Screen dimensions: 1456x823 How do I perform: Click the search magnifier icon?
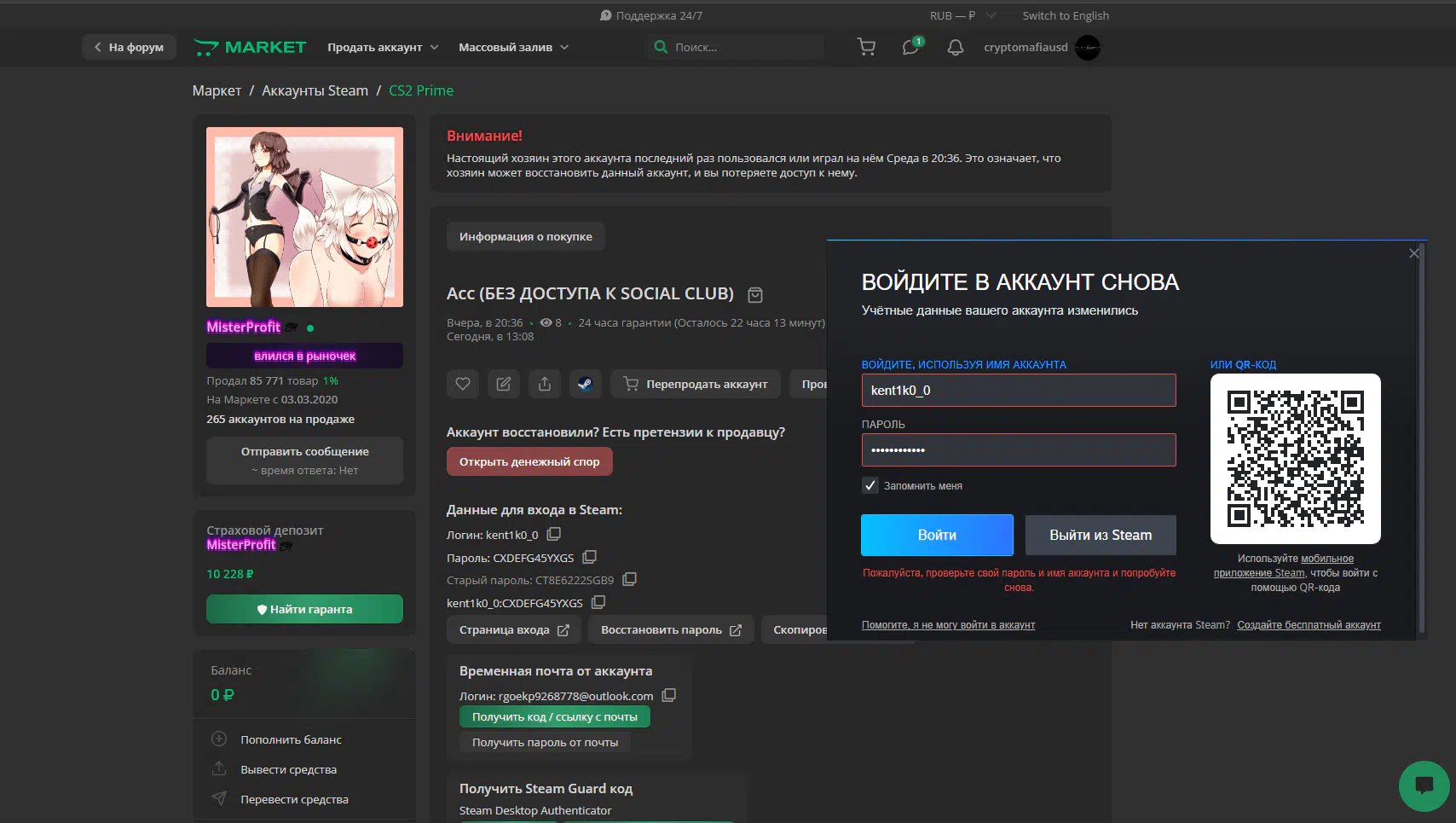click(661, 48)
